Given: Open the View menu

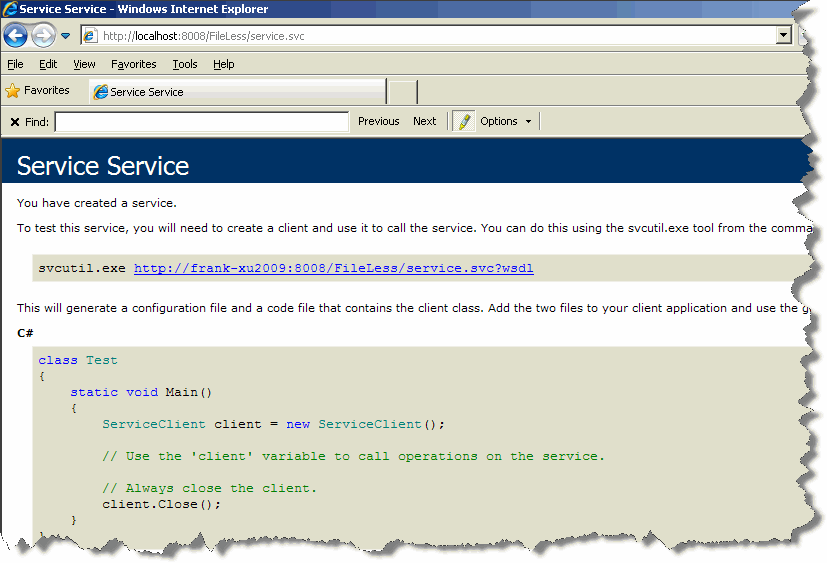Looking at the screenshot, I should coord(84,64).
